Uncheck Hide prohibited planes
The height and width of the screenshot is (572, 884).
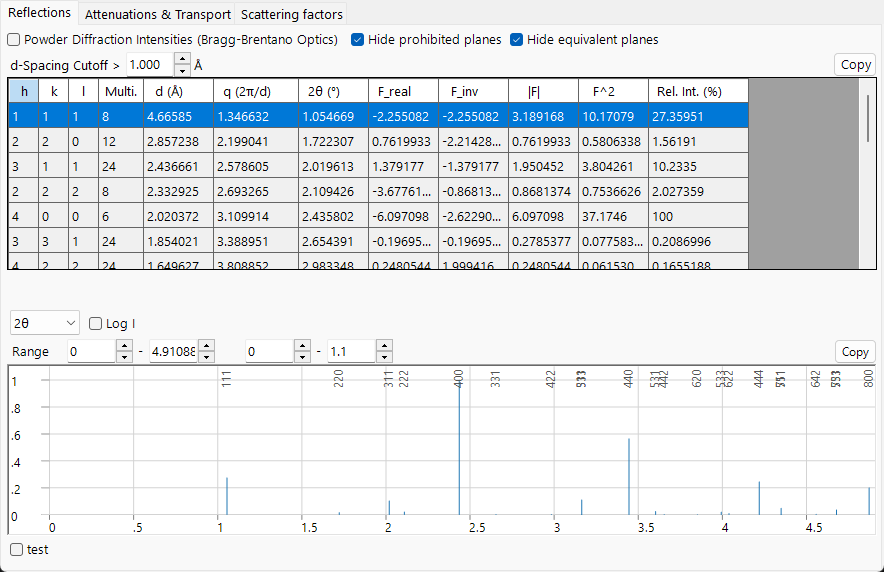[x=357, y=39]
